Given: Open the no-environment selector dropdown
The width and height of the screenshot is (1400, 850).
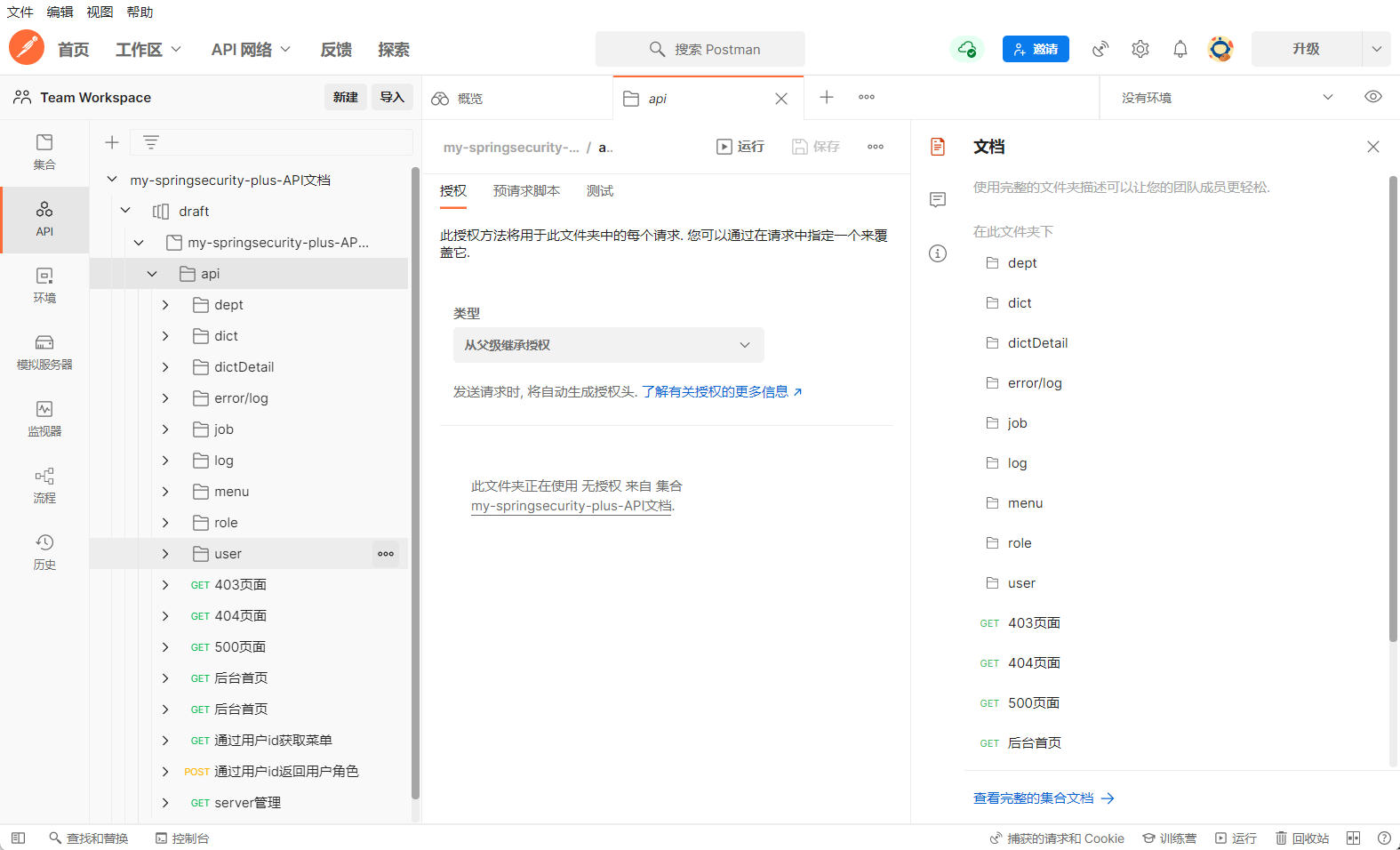Looking at the screenshot, I should (1227, 98).
